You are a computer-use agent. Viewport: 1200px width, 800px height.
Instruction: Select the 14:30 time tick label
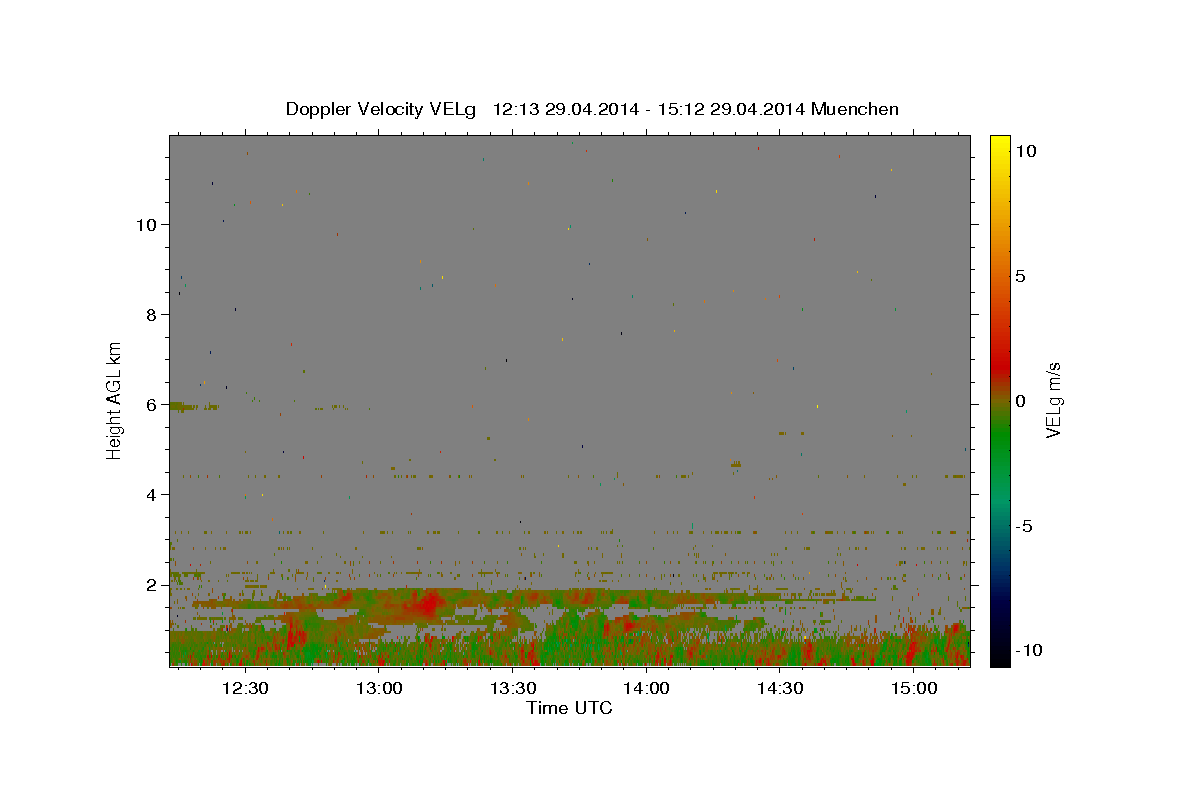point(780,688)
